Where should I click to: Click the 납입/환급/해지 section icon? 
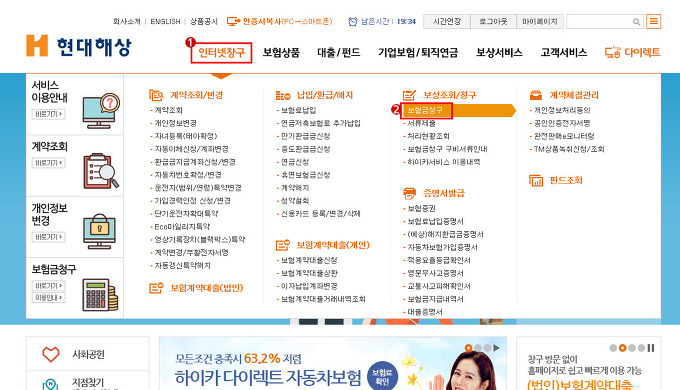[x=283, y=95]
